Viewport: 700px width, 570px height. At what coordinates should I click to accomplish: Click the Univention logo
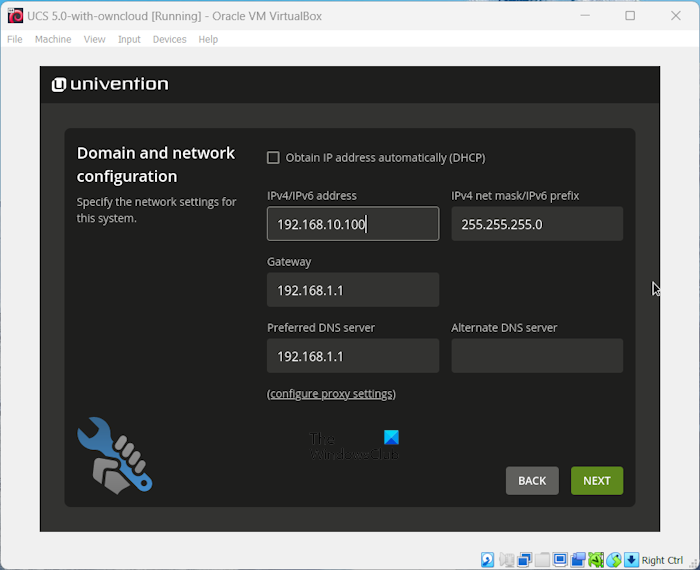(x=110, y=84)
